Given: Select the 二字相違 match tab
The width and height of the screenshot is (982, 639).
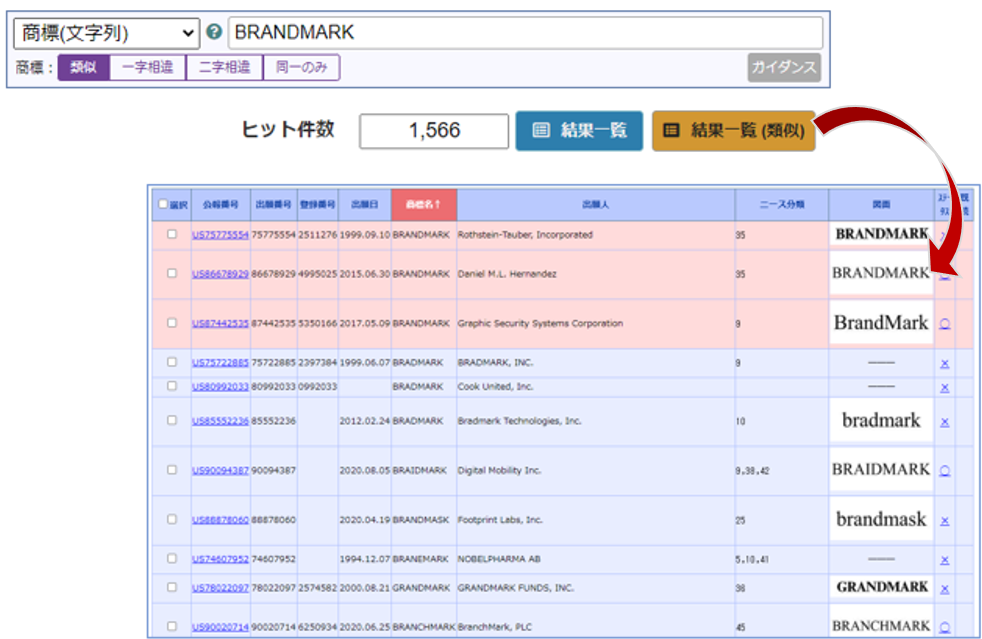Looking at the screenshot, I should 225,67.
